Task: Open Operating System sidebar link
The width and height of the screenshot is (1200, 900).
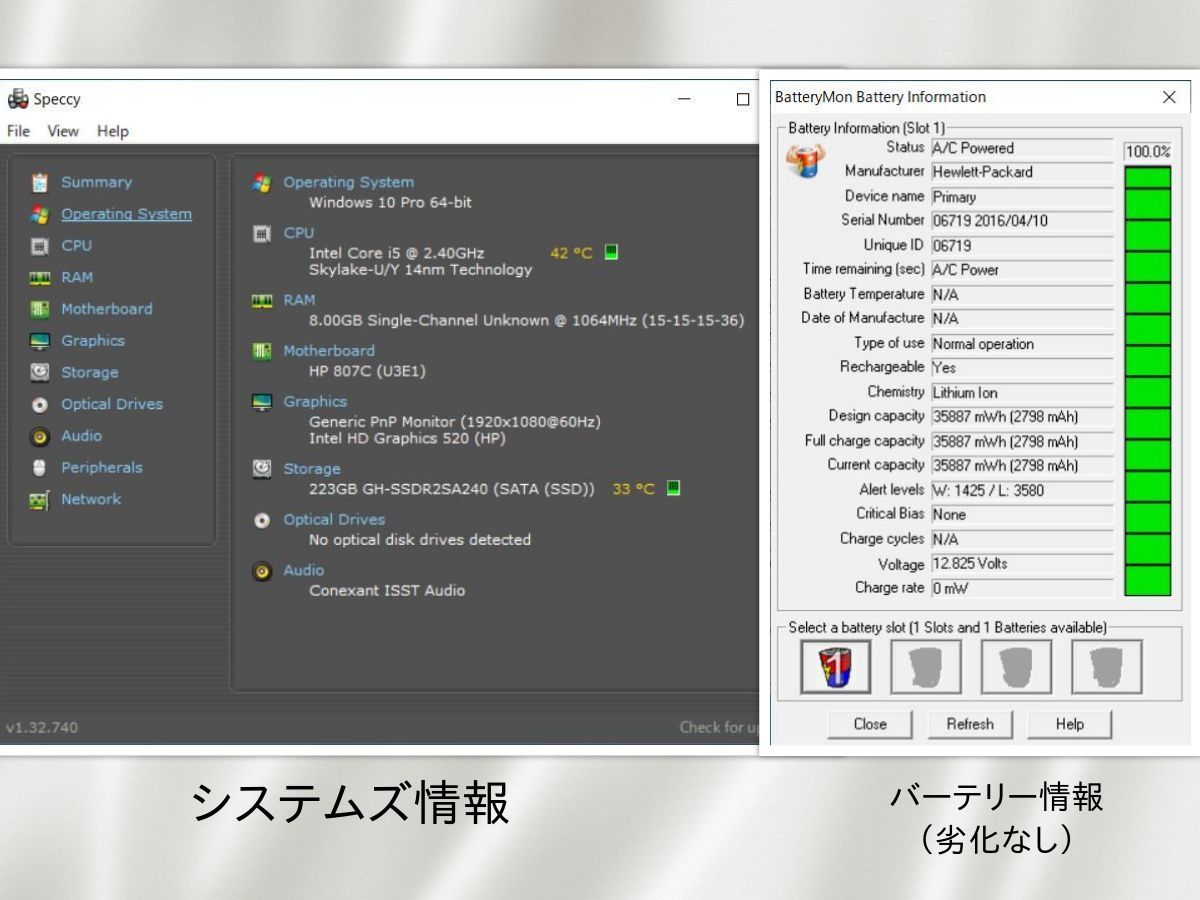Action: pyautogui.click(x=126, y=214)
